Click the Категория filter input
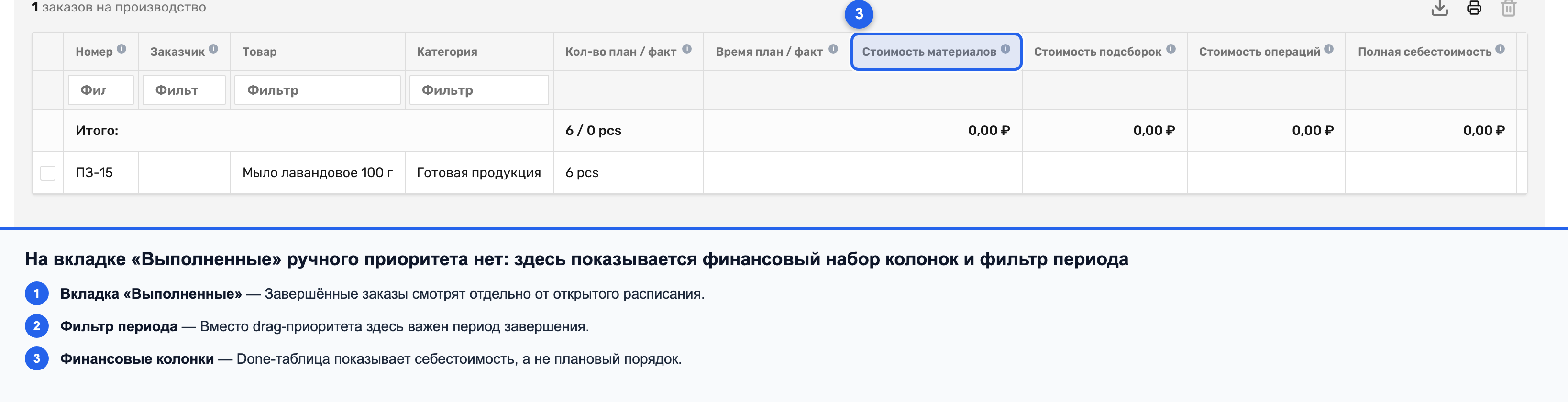The image size is (1568, 402). pyautogui.click(x=479, y=90)
